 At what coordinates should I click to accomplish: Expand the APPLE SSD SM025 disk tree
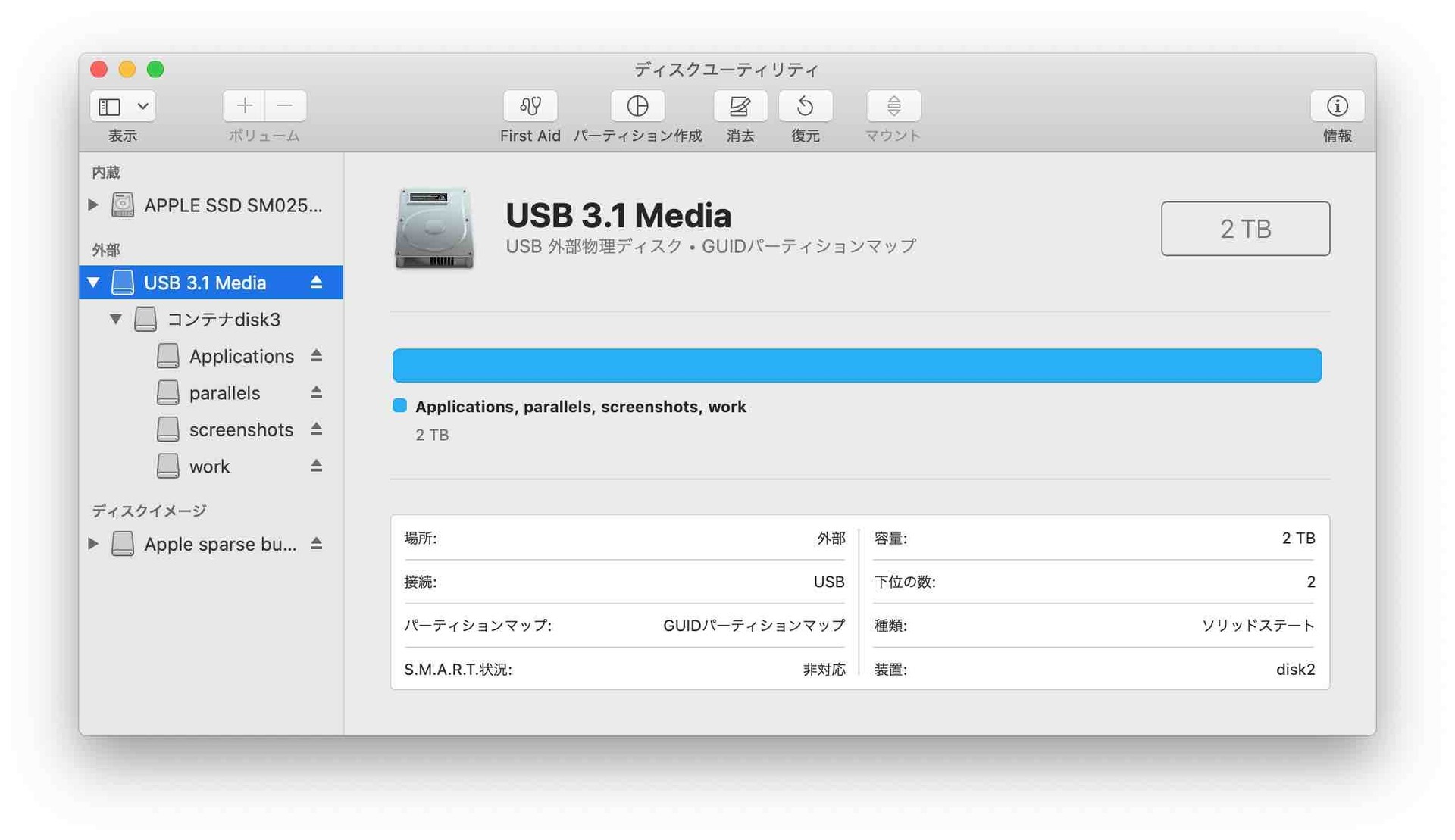(93, 205)
